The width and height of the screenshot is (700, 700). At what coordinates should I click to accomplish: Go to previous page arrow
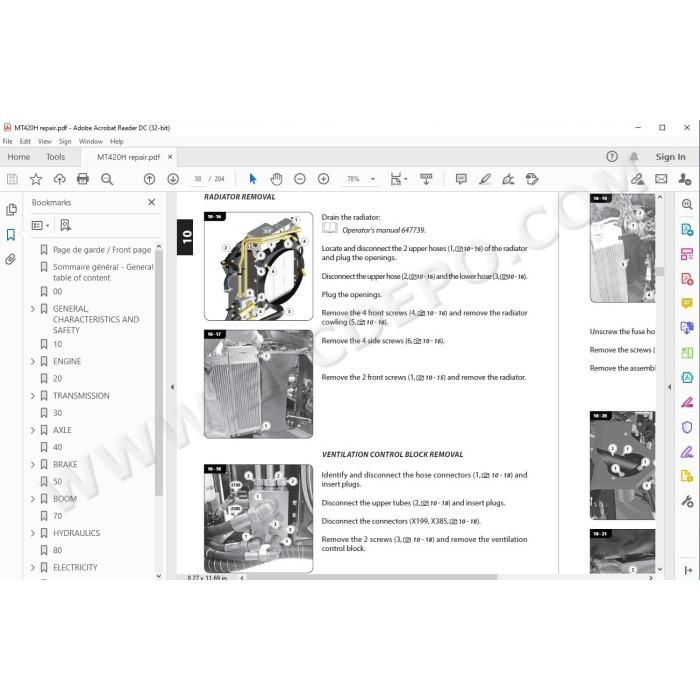150,179
